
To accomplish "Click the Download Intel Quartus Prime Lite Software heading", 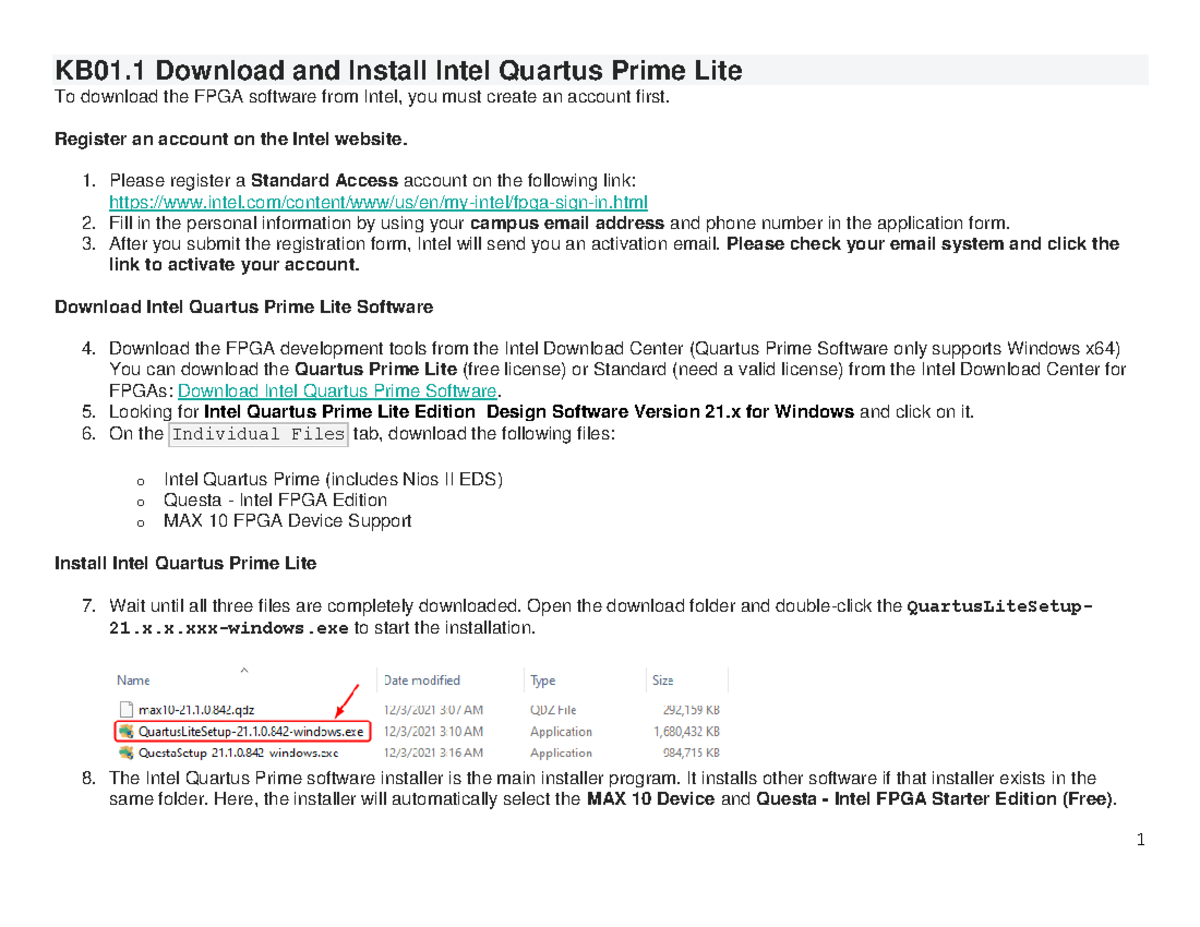I will pyautogui.click(x=243, y=307).
